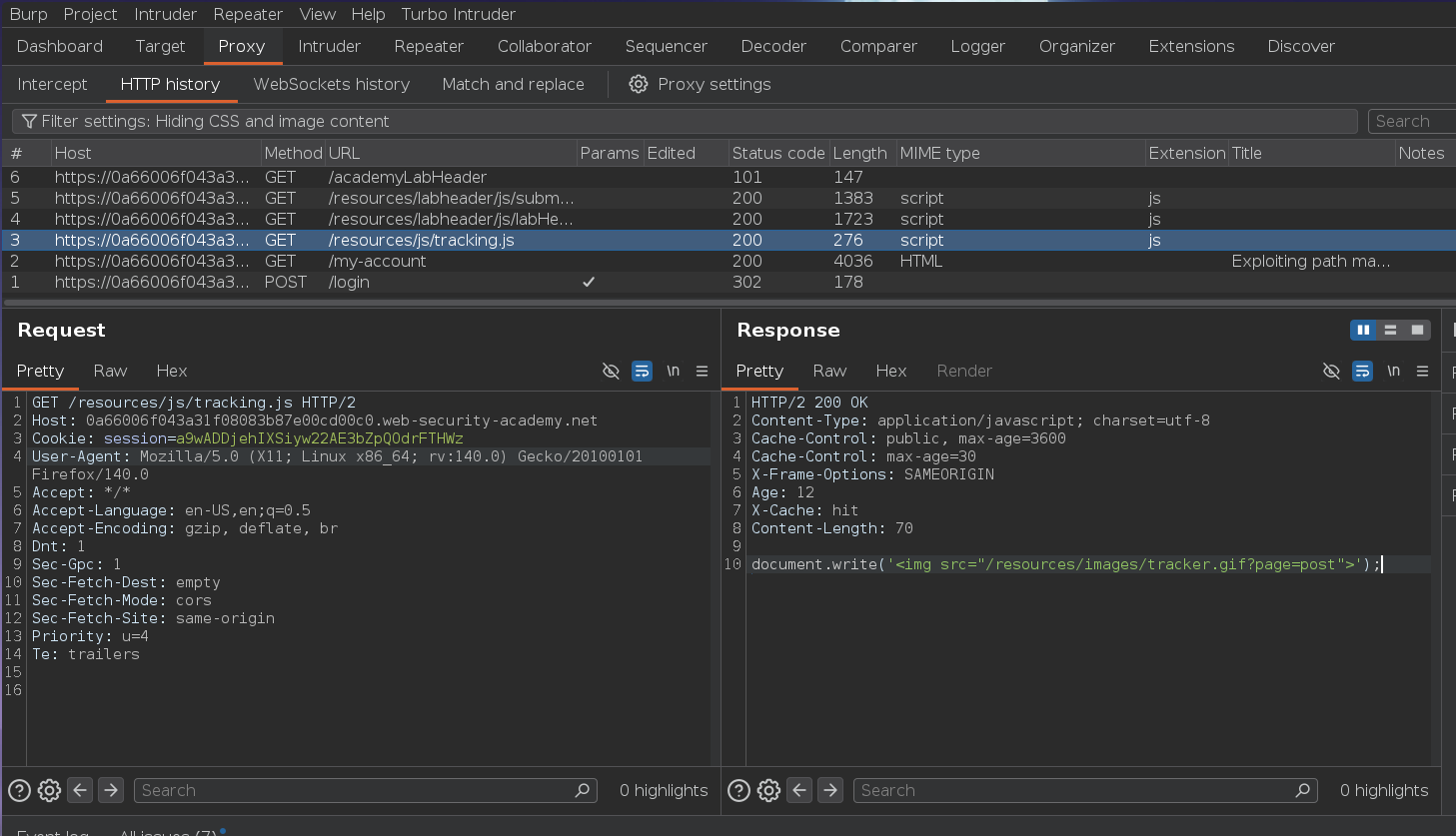The image size is (1456, 836).
Task: Sort by # column header
Action: (x=26, y=153)
